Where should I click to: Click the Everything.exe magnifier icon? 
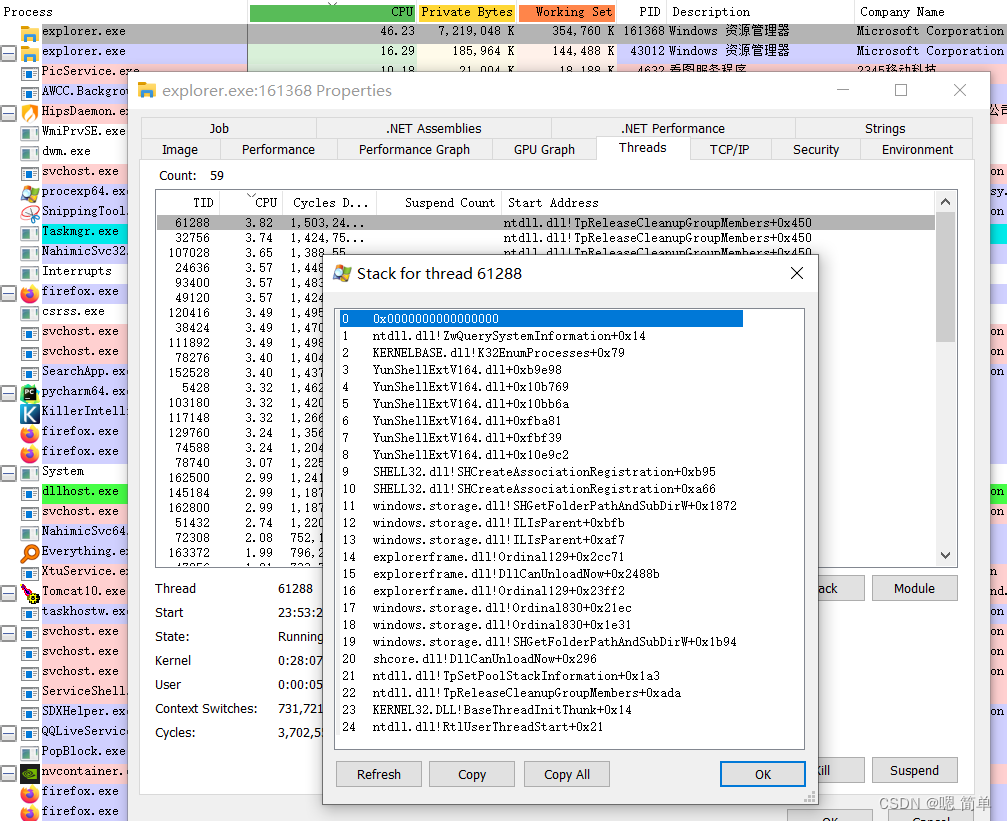point(30,552)
